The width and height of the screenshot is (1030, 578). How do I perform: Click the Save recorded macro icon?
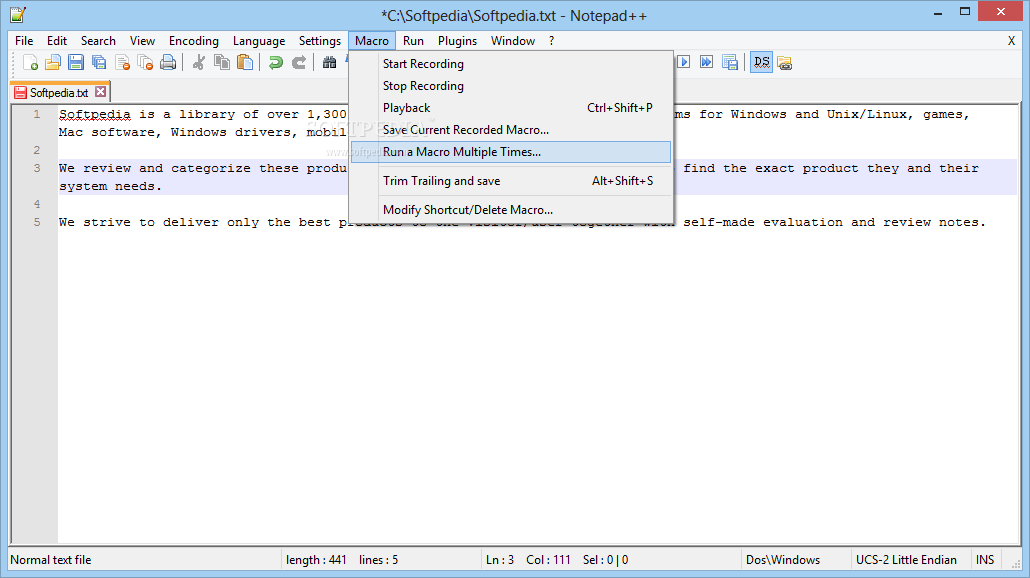click(x=730, y=62)
